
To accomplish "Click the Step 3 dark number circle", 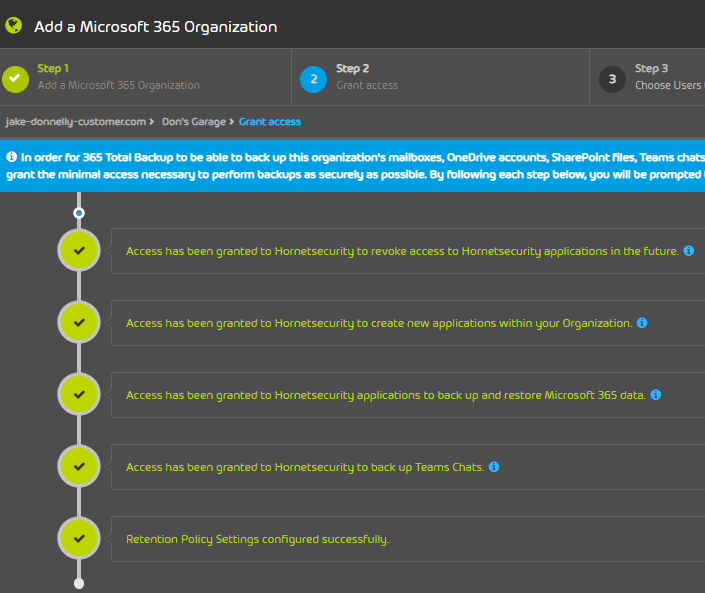I will click(x=612, y=79).
